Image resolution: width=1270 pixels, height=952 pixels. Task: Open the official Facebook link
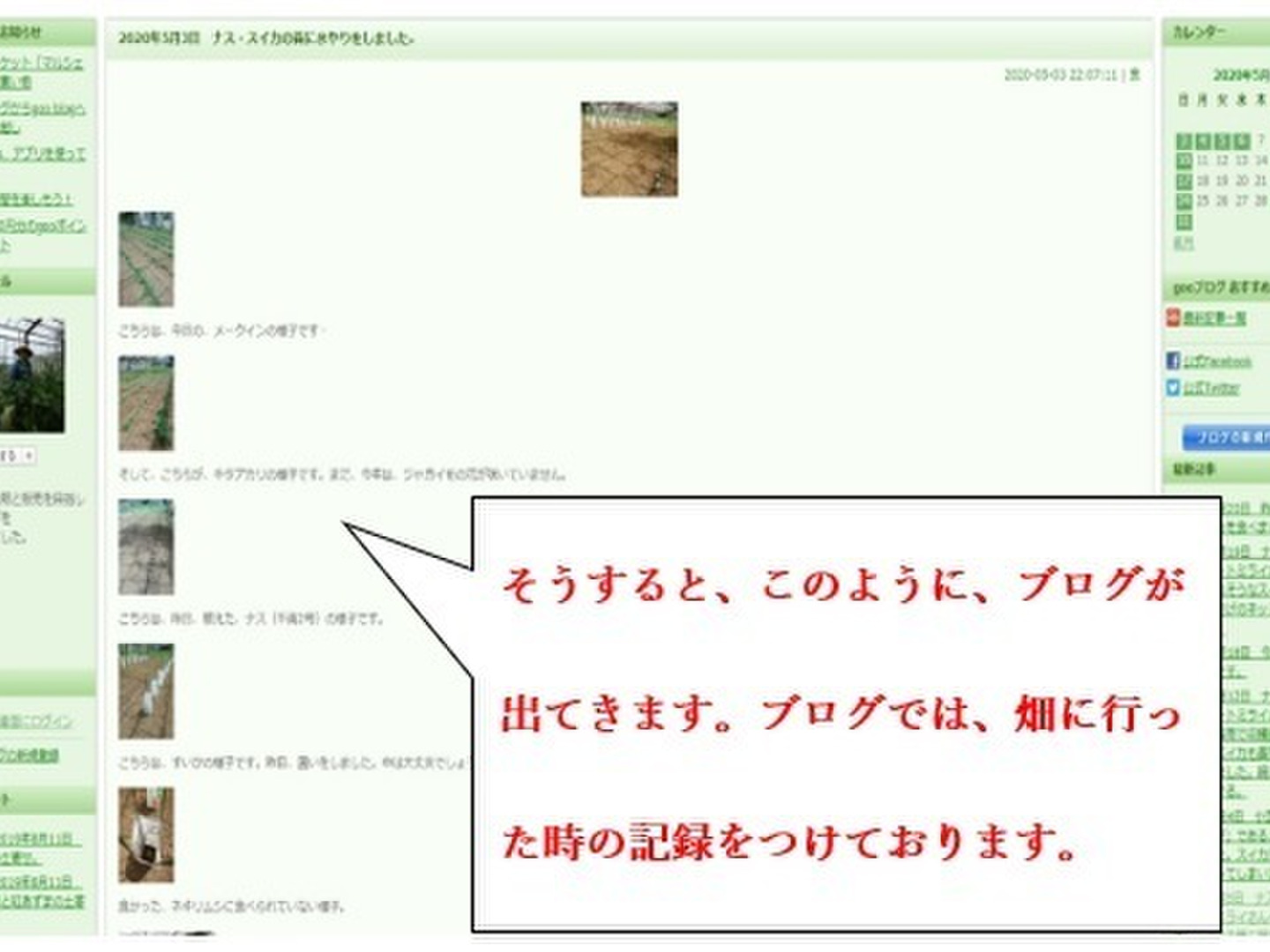click(1217, 361)
